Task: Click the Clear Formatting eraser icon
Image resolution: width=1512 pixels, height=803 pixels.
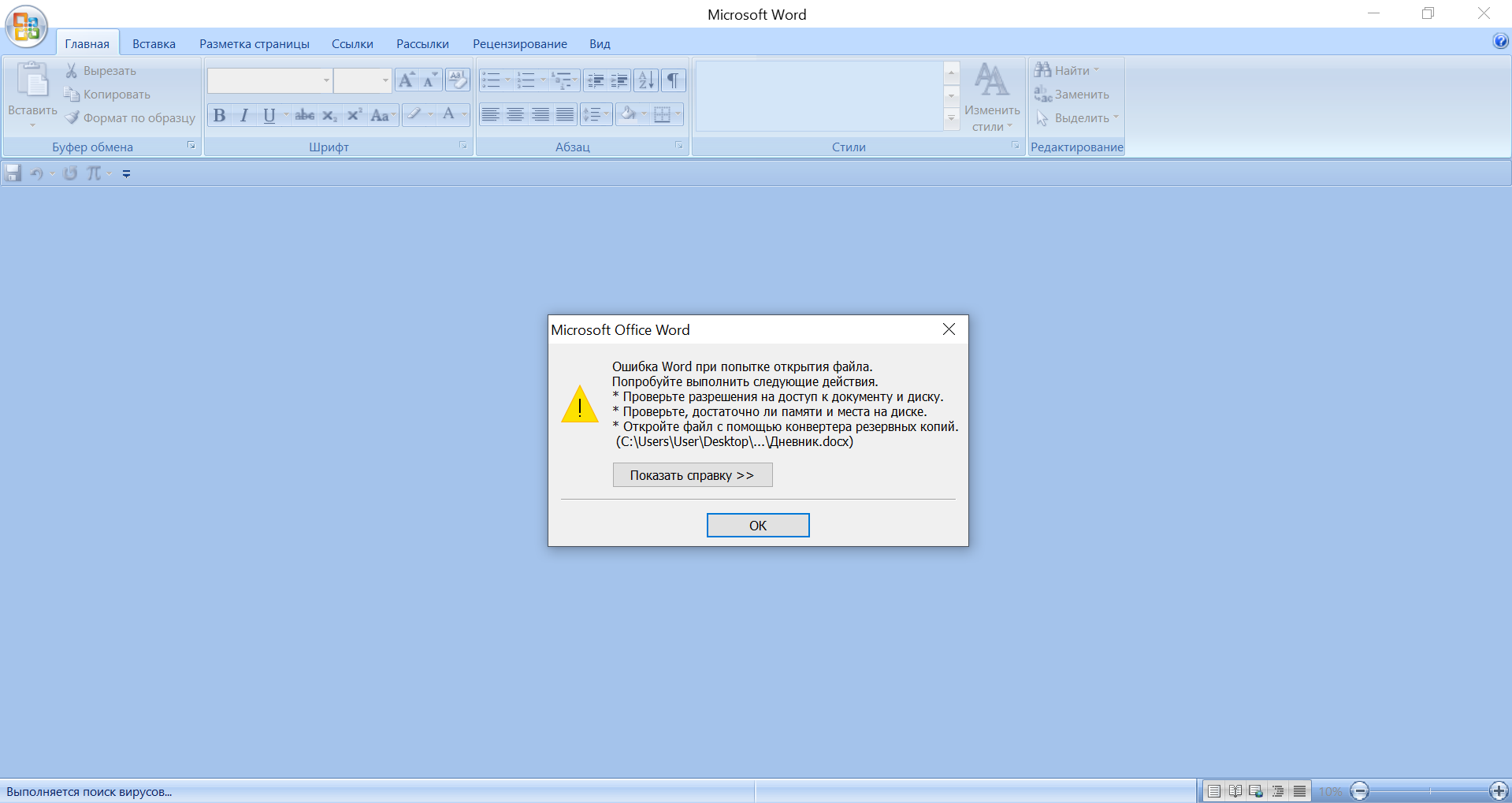Action: pos(457,80)
